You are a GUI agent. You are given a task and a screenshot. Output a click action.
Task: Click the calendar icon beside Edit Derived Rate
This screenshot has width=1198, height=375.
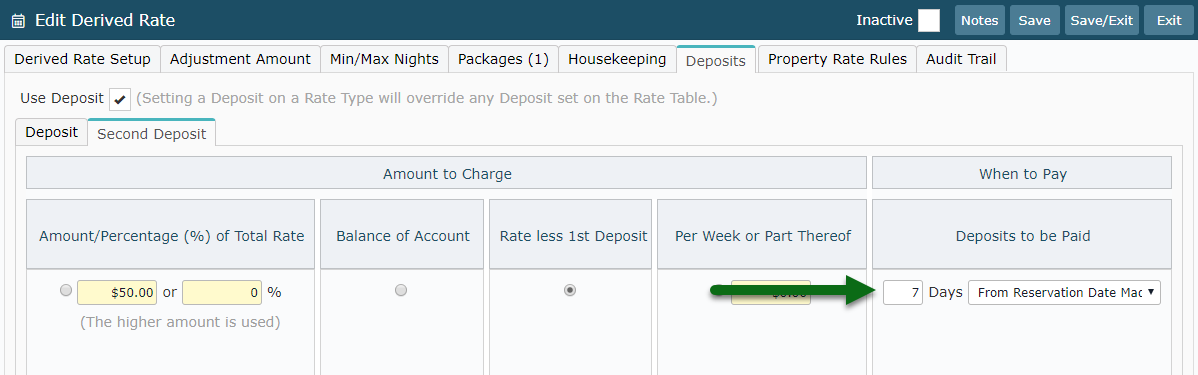[18, 21]
